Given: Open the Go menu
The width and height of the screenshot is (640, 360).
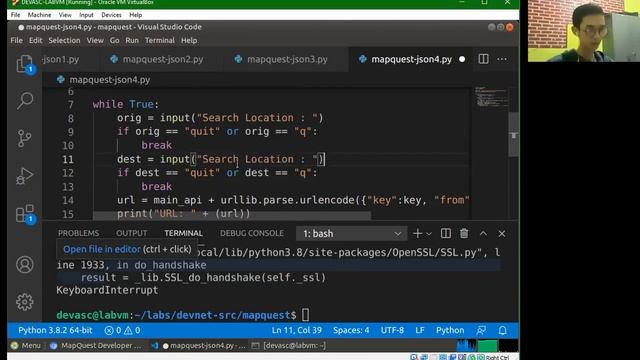Looking at the screenshot, I should point(114,40).
